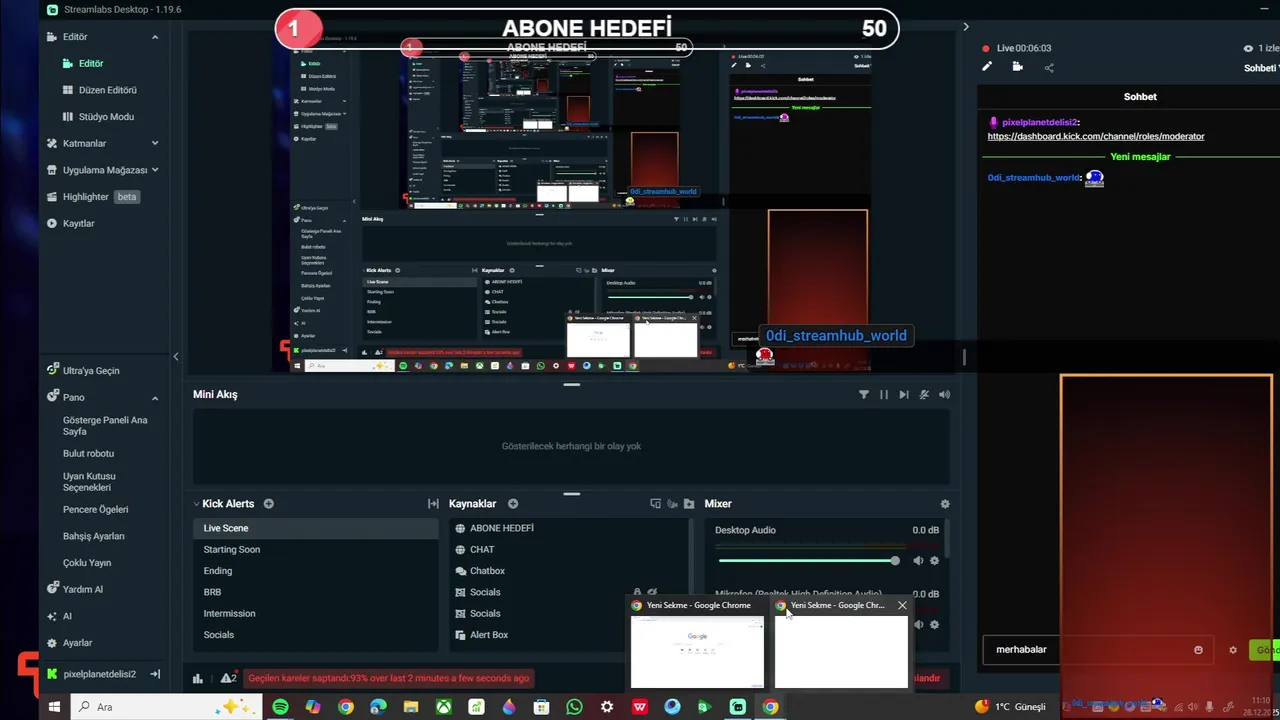Toggle visibility of the first Socials source
Viewport: 1280px width, 720px height.
652,593
